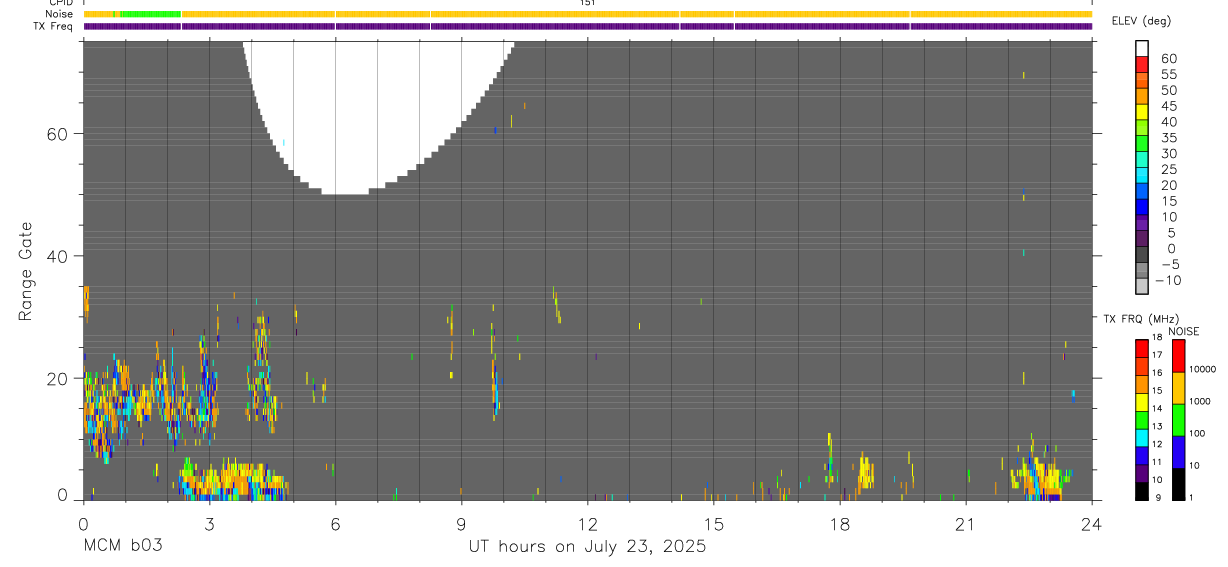Click the green swatch on the noise scale
The width and height of the screenshot is (1228, 567).
(x=1178, y=419)
